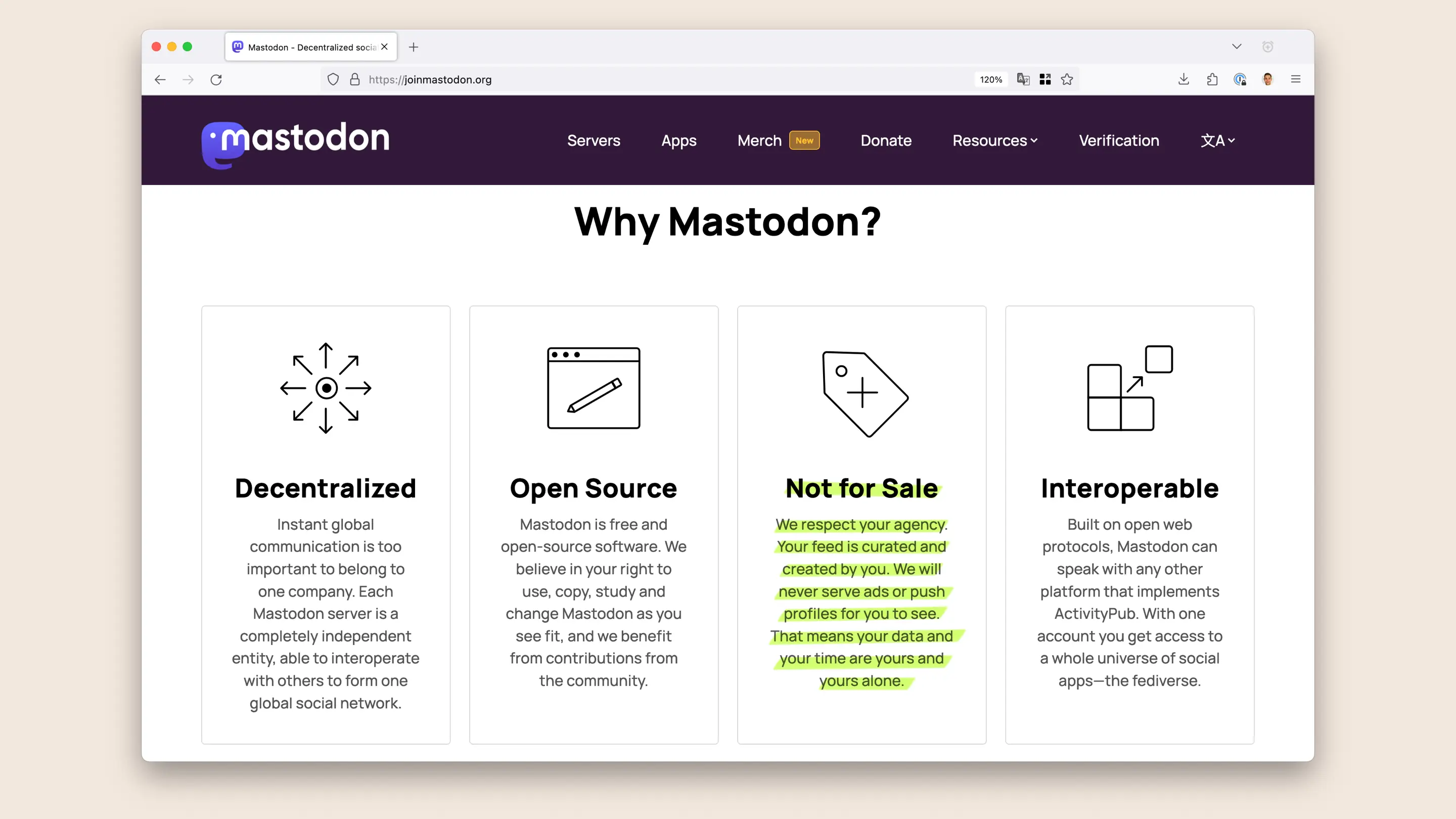Expand the language selector dropdown

[1218, 140]
